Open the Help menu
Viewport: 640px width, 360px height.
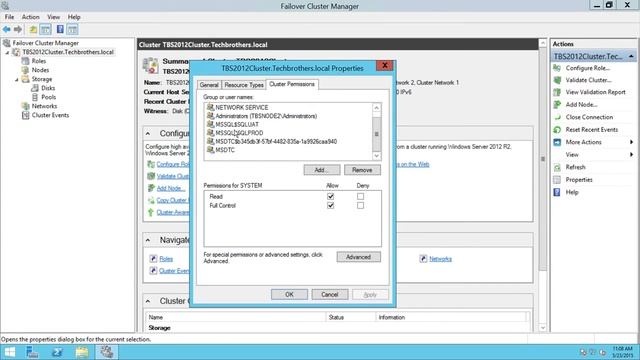[x=74, y=17]
